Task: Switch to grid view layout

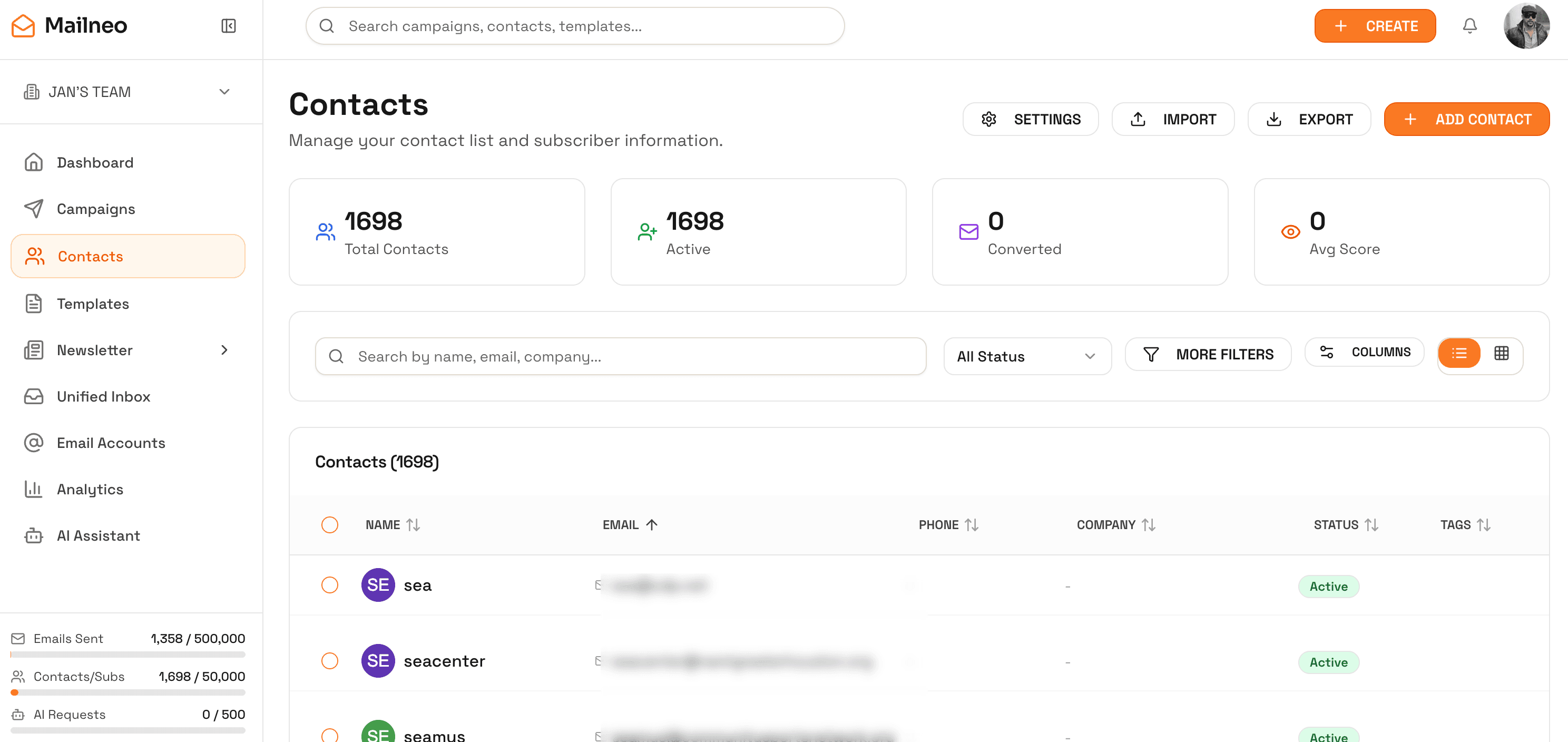Action: [1502, 353]
